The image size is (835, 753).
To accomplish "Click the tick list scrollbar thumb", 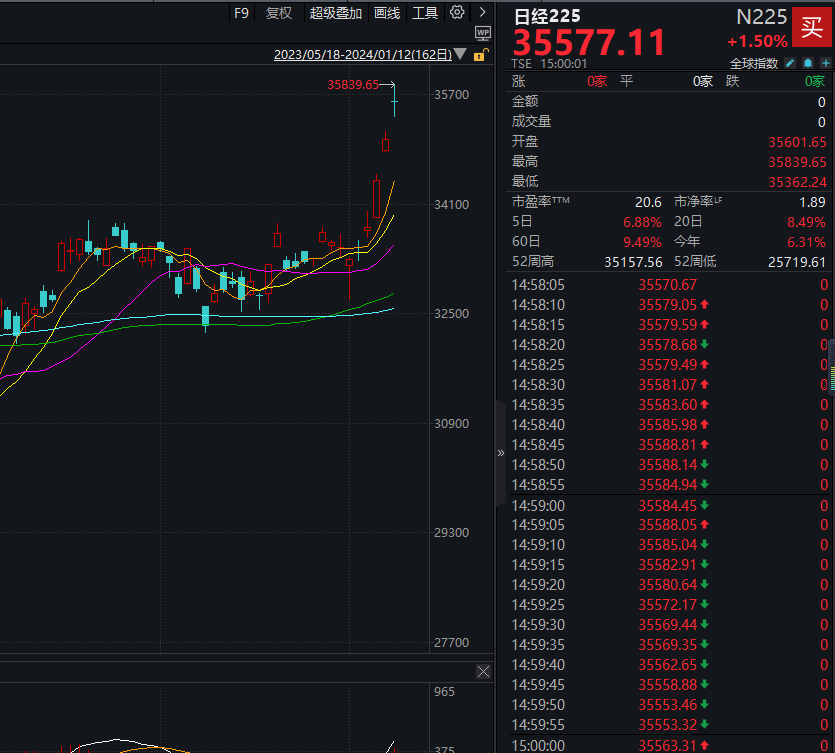I will 830,365.
